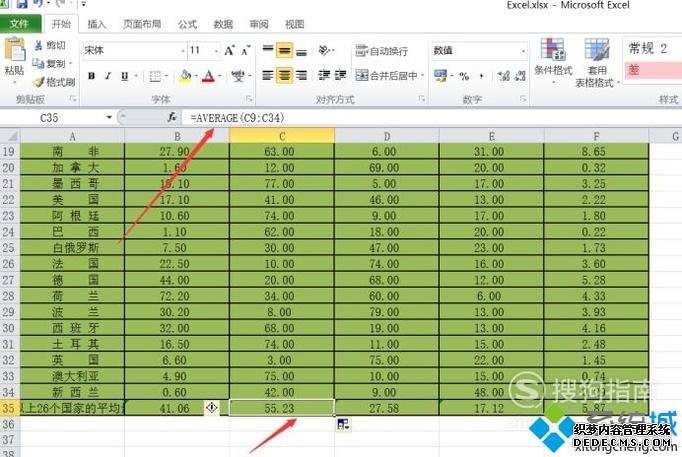Viewport: 682px width, 457px height.
Task: Click the Paste clipboard icon
Action: 15,49
